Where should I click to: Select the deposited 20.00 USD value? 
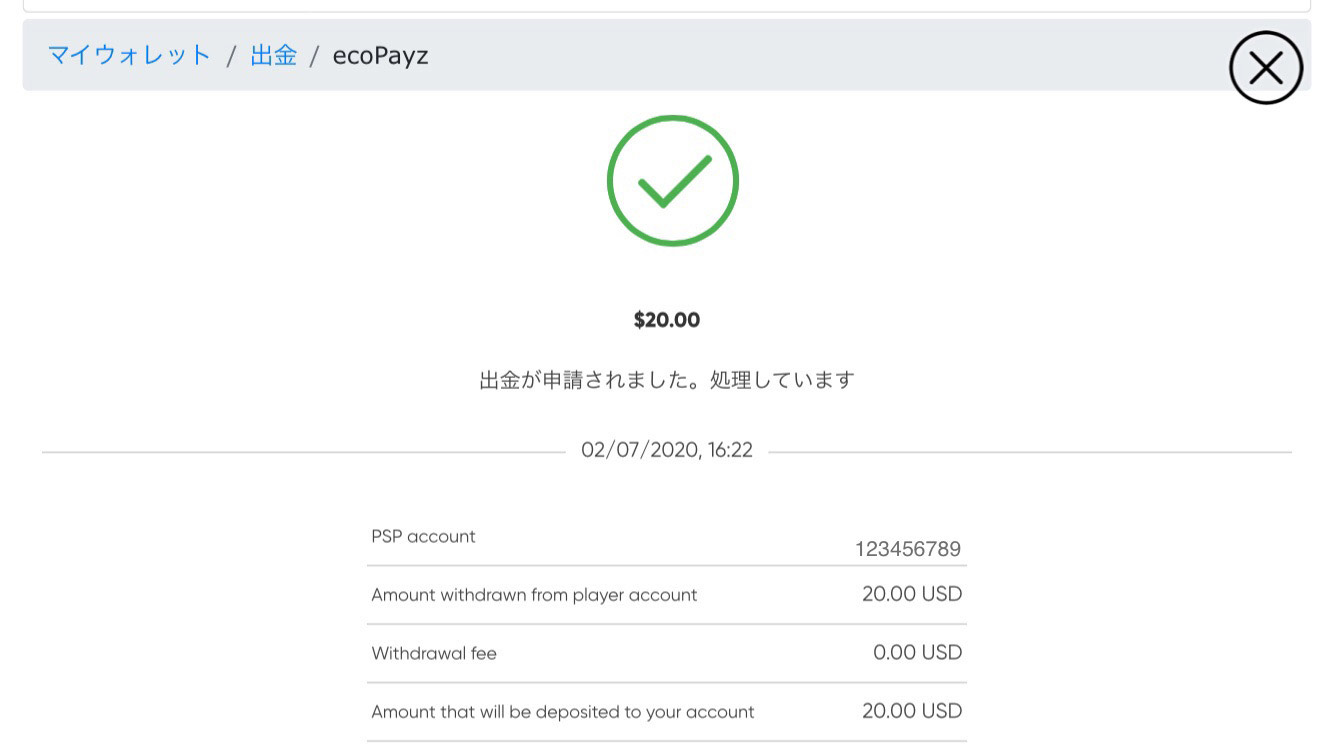[912, 711]
